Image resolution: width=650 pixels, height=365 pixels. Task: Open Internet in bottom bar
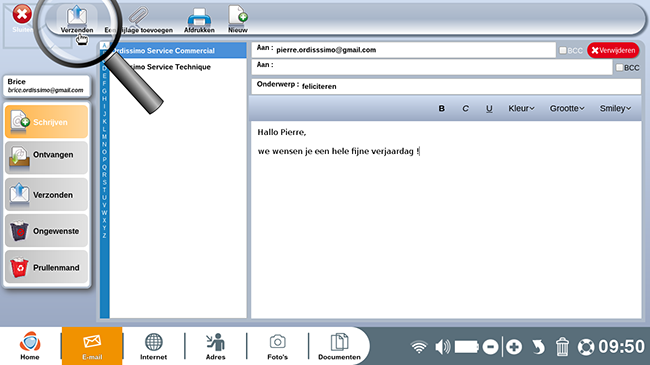pos(153,346)
